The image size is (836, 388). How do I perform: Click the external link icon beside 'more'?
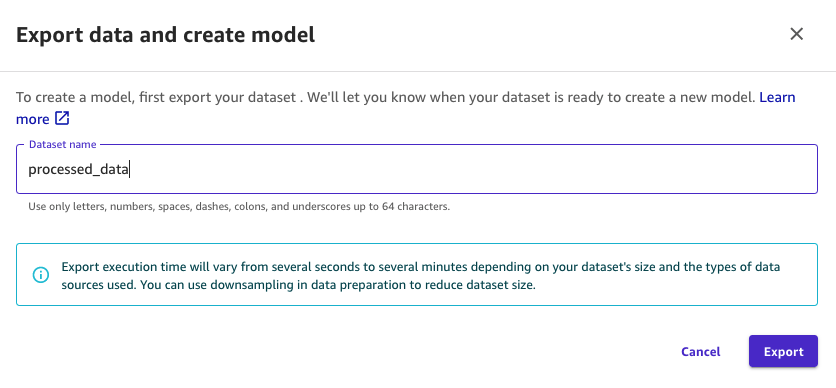(62, 118)
